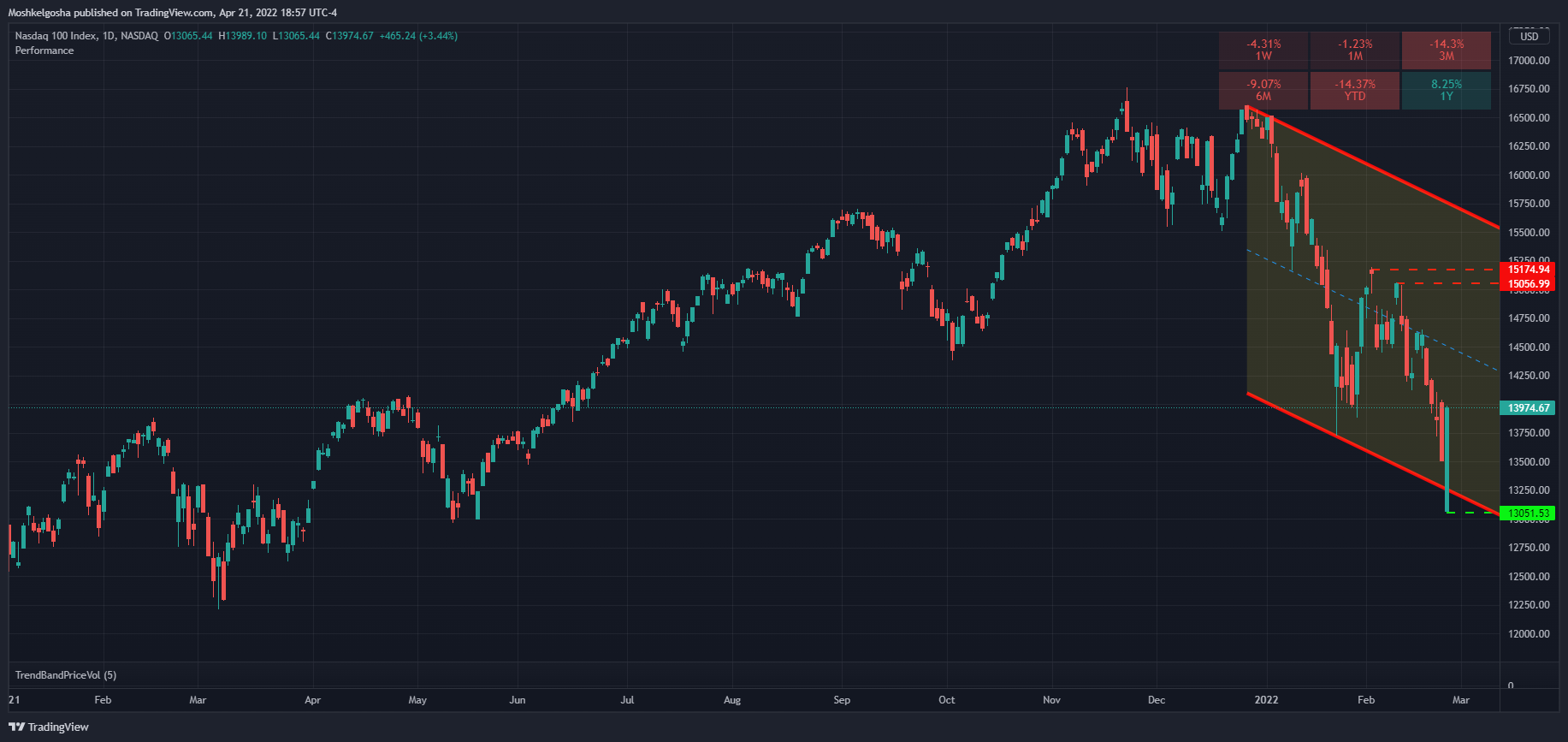Click the Sep label on the time axis
1568x742 pixels.
[842, 700]
